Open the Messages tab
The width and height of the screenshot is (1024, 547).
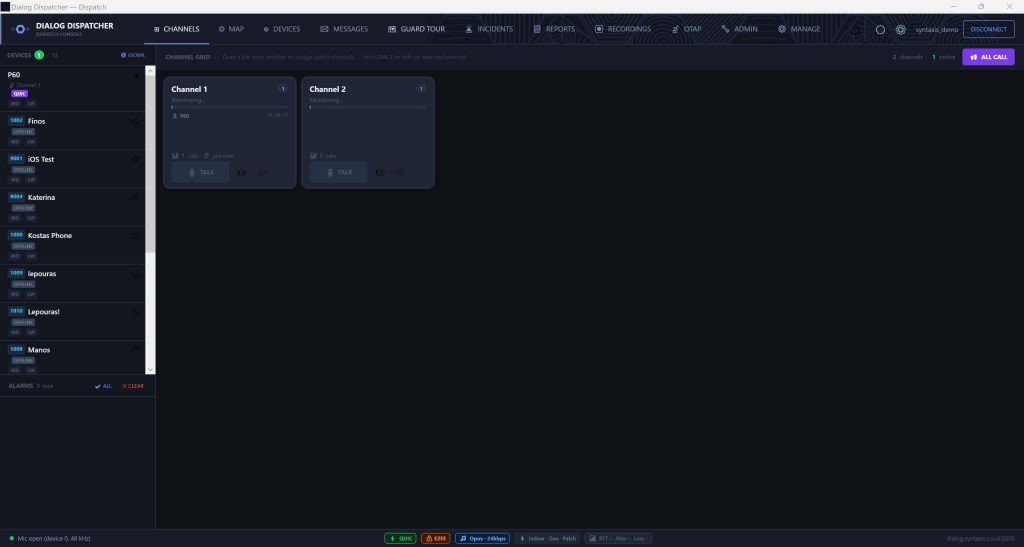[344, 29]
